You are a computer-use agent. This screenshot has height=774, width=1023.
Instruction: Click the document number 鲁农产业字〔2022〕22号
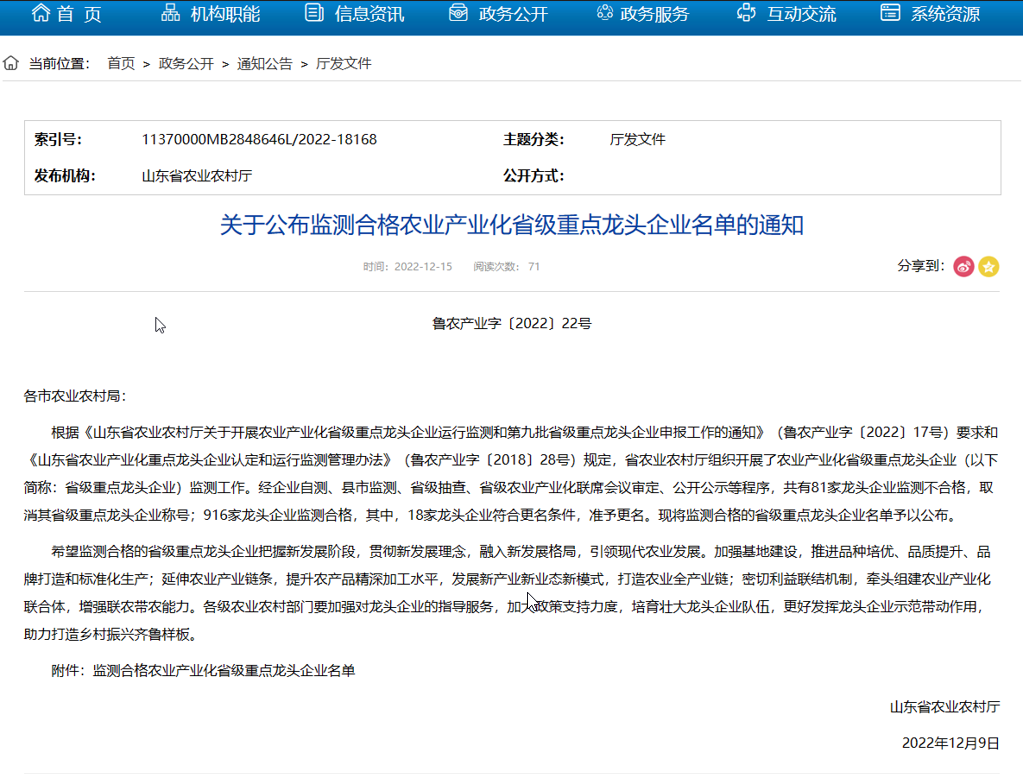(x=512, y=323)
